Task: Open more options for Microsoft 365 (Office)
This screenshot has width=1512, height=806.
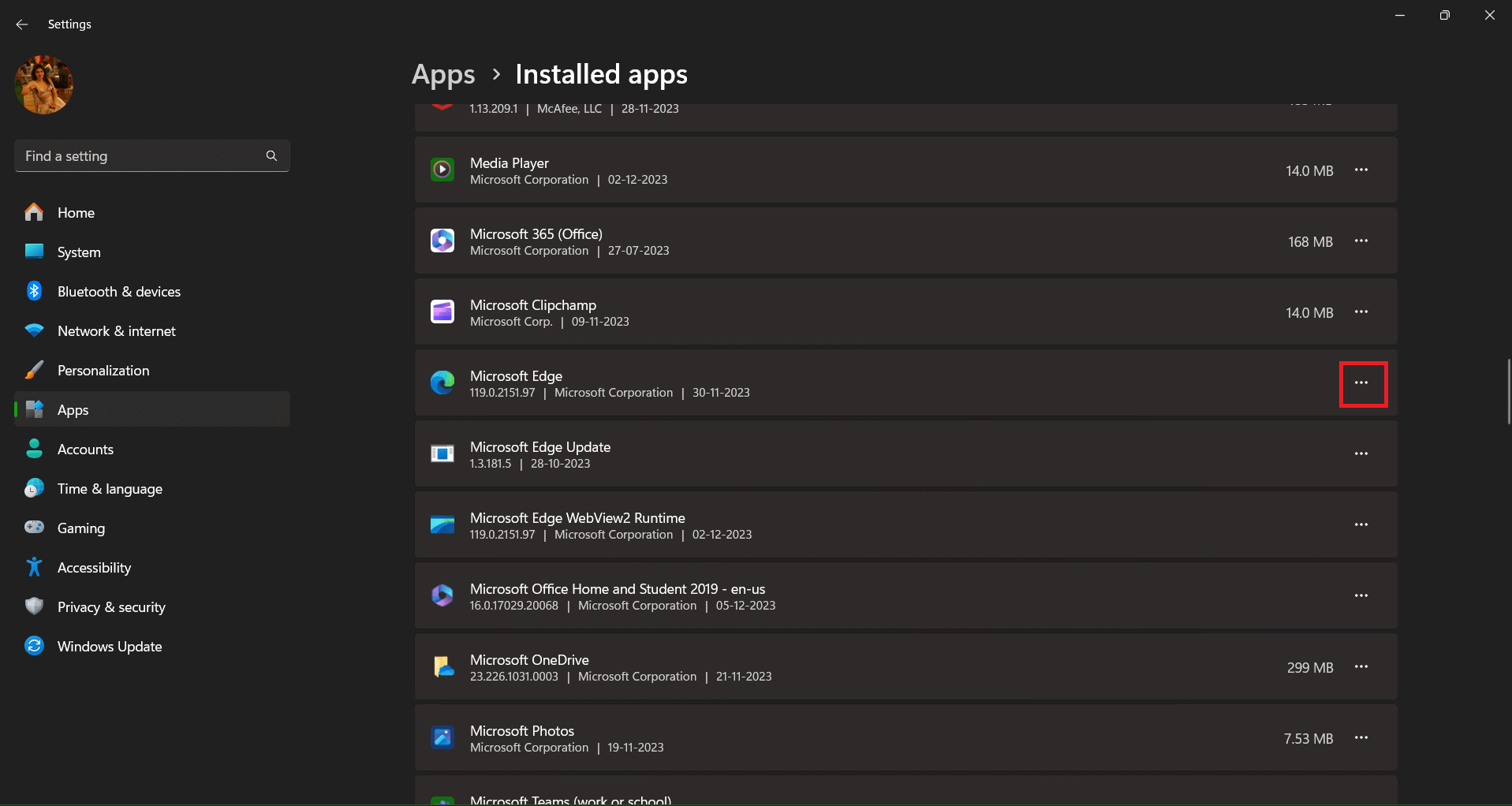Action: [x=1361, y=241]
